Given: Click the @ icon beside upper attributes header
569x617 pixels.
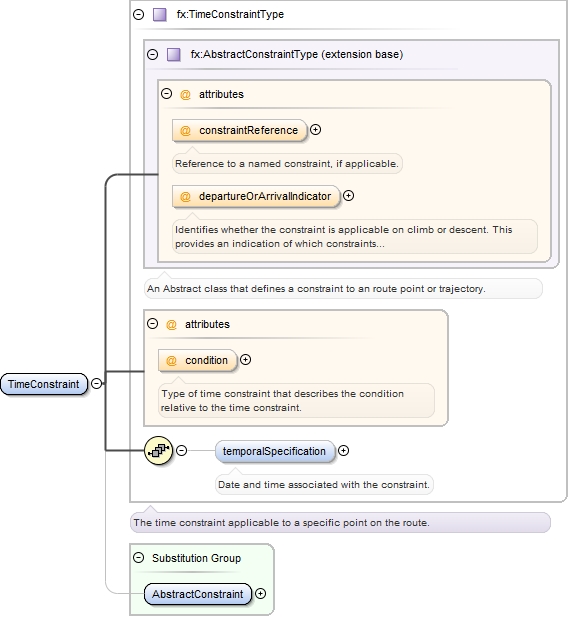Looking at the screenshot, I should pos(185,94).
